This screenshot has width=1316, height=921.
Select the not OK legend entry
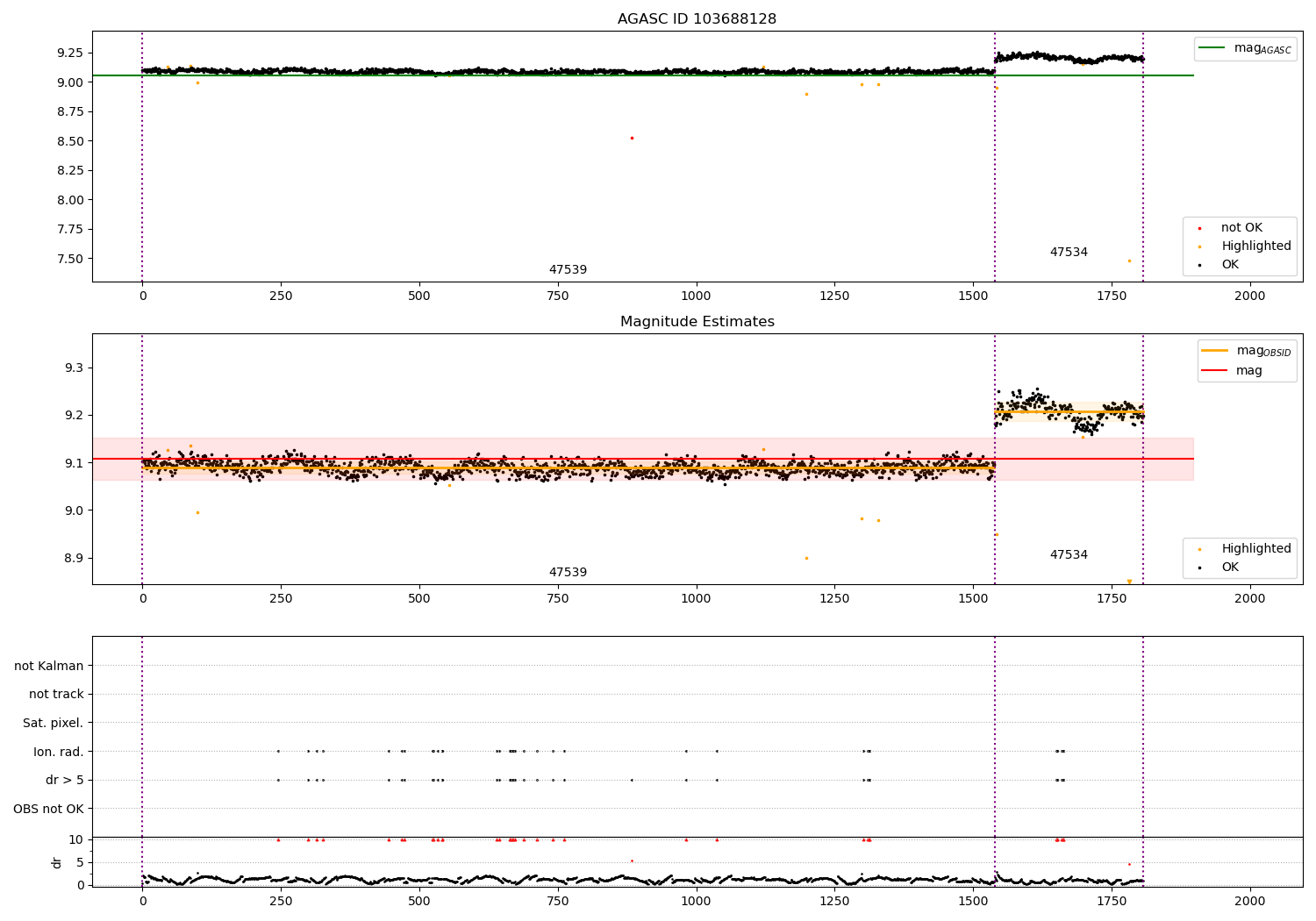pyautogui.click(x=1241, y=227)
